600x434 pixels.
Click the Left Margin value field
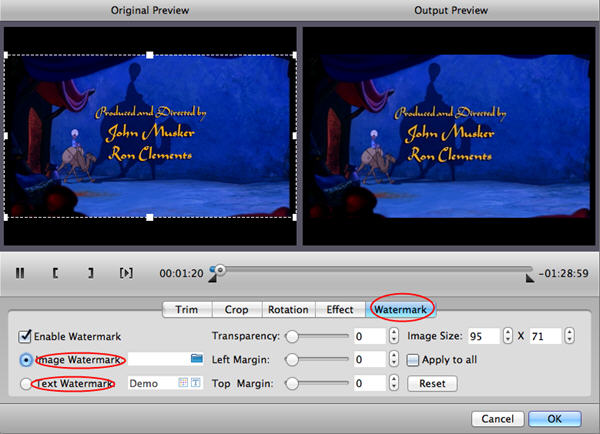(x=370, y=359)
